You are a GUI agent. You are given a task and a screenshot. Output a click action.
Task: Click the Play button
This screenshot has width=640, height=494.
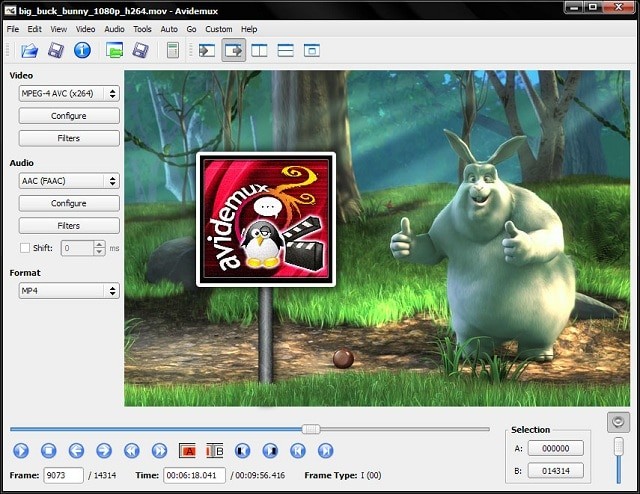click(21, 451)
